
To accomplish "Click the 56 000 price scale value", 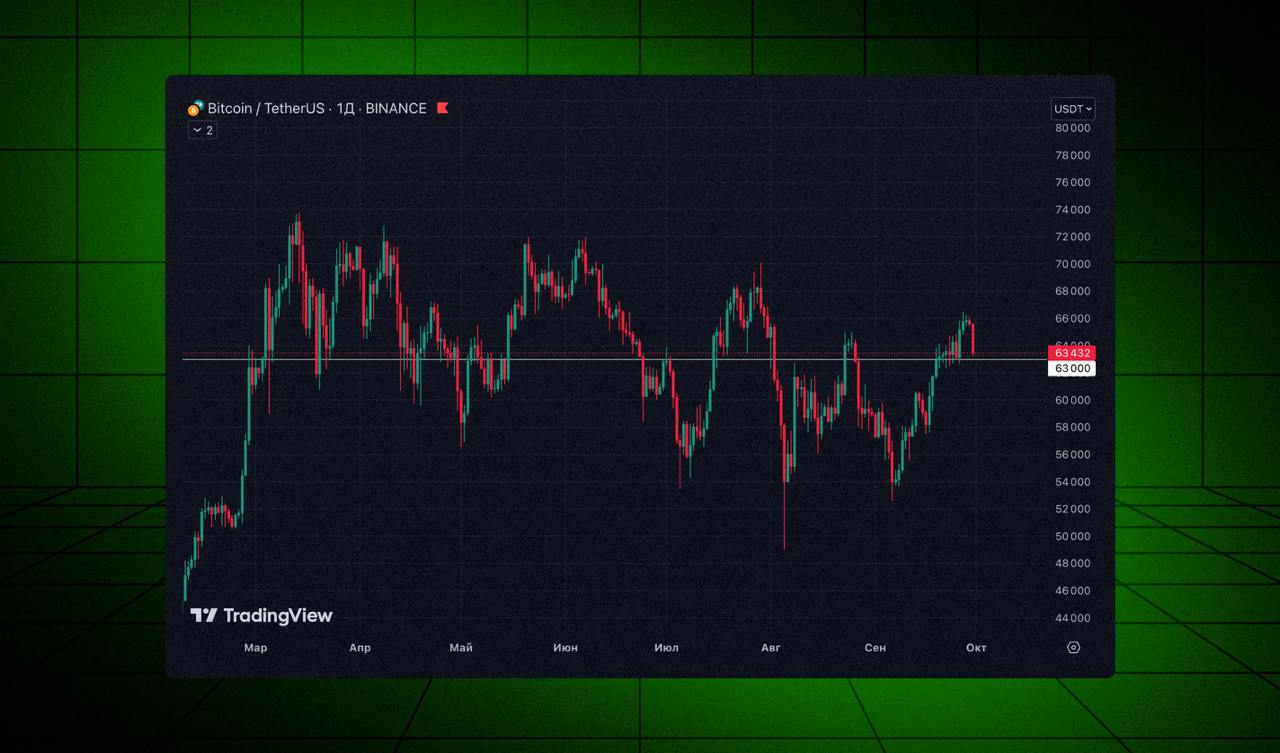I will coord(1073,455).
